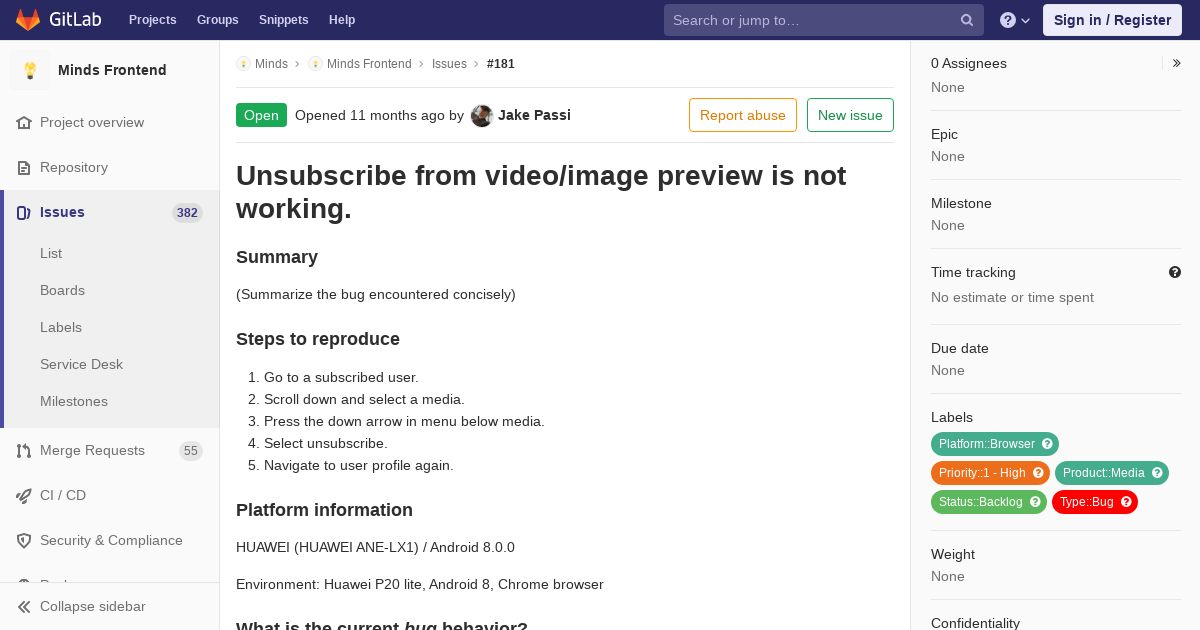Screen dimensions: 1200x630
Task: Click the #181 breadcrumb link
Action: pyautogui.click(x=501, y=64)
